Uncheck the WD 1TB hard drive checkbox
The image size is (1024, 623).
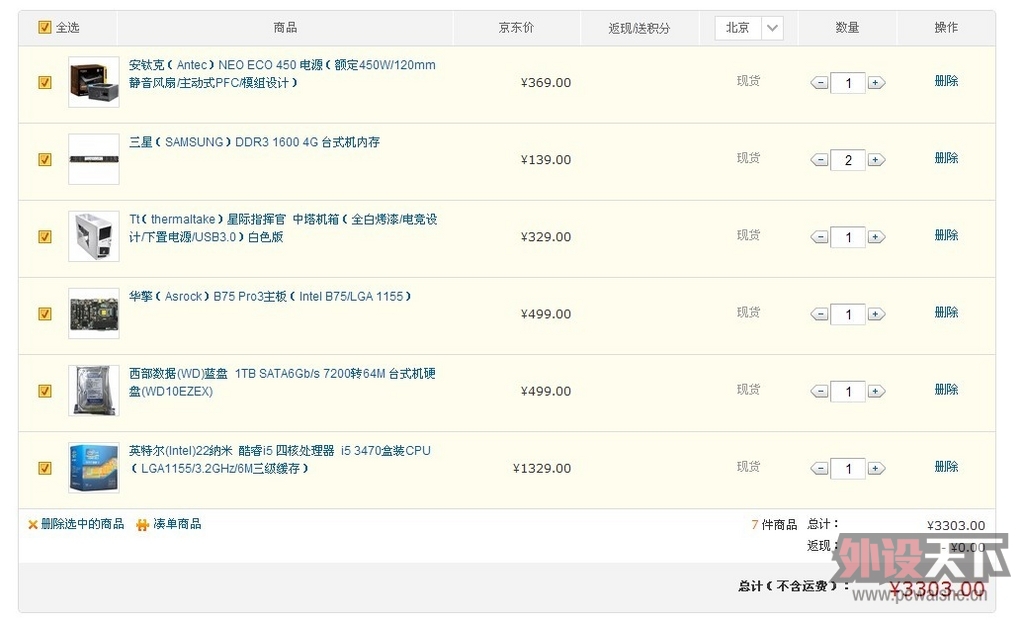coord(44,391)
